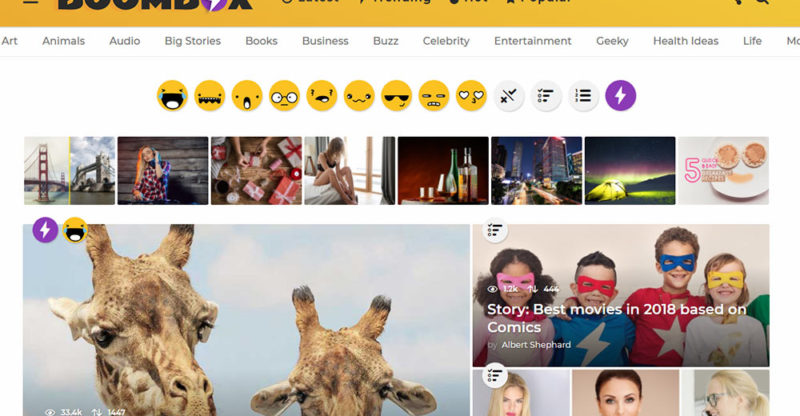Image resolution: width=800 pixels, height=416 pixels.
Task: Open the colorful-haired girl with headphones thumbnail
Action: (163, 170)
